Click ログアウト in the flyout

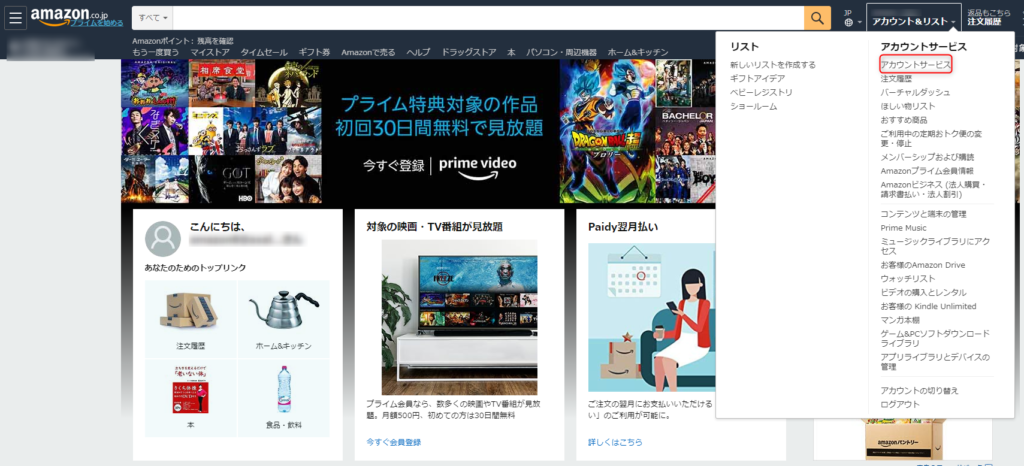tap(900, 404)
